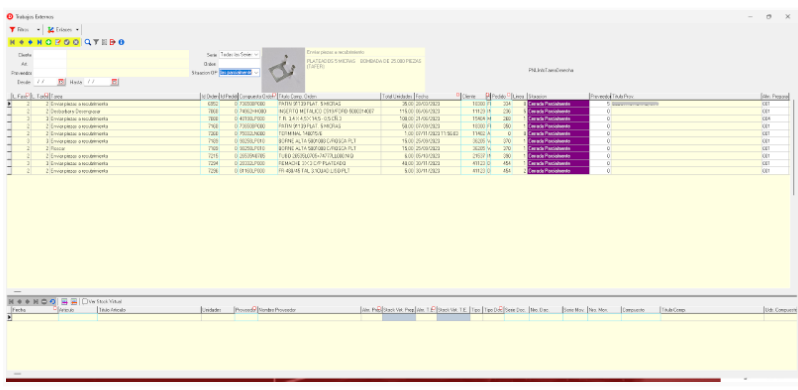
Task: Click the red Trabajos Externos app icon
Action: [10, 17]
